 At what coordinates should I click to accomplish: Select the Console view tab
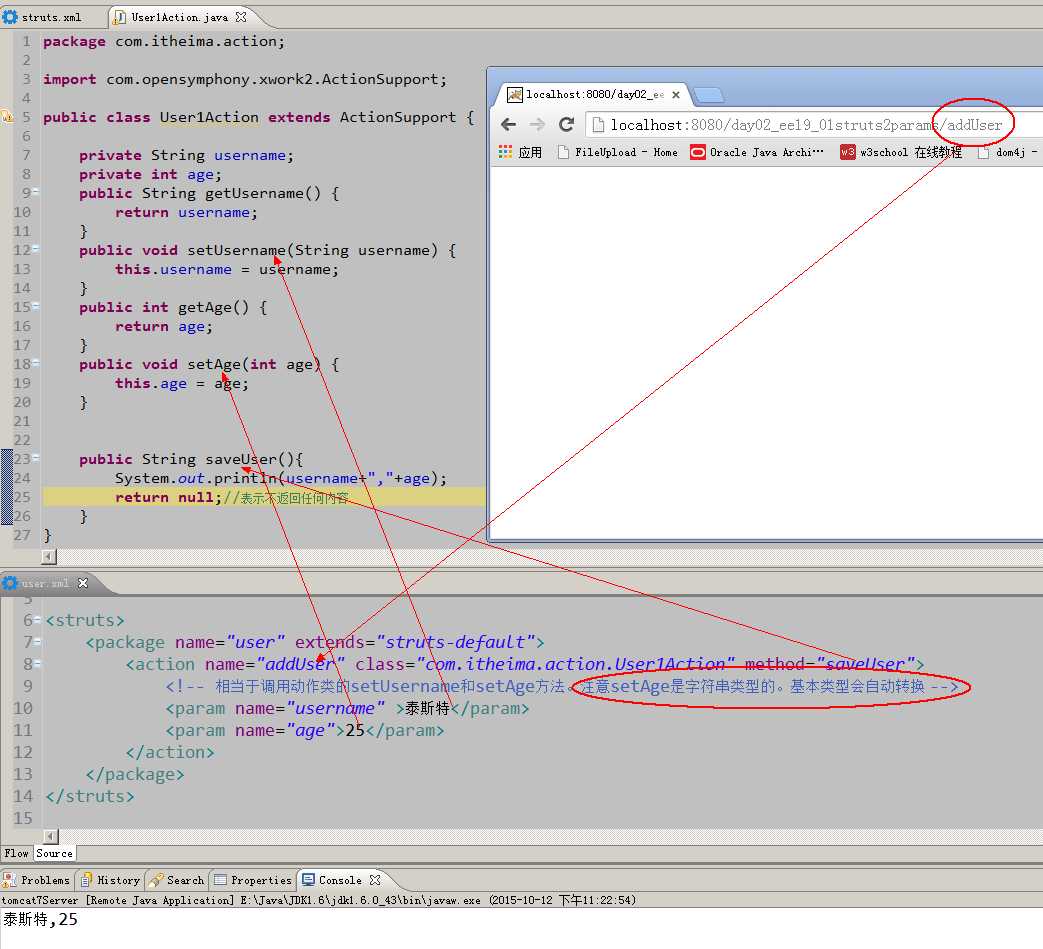coord(340,880)
